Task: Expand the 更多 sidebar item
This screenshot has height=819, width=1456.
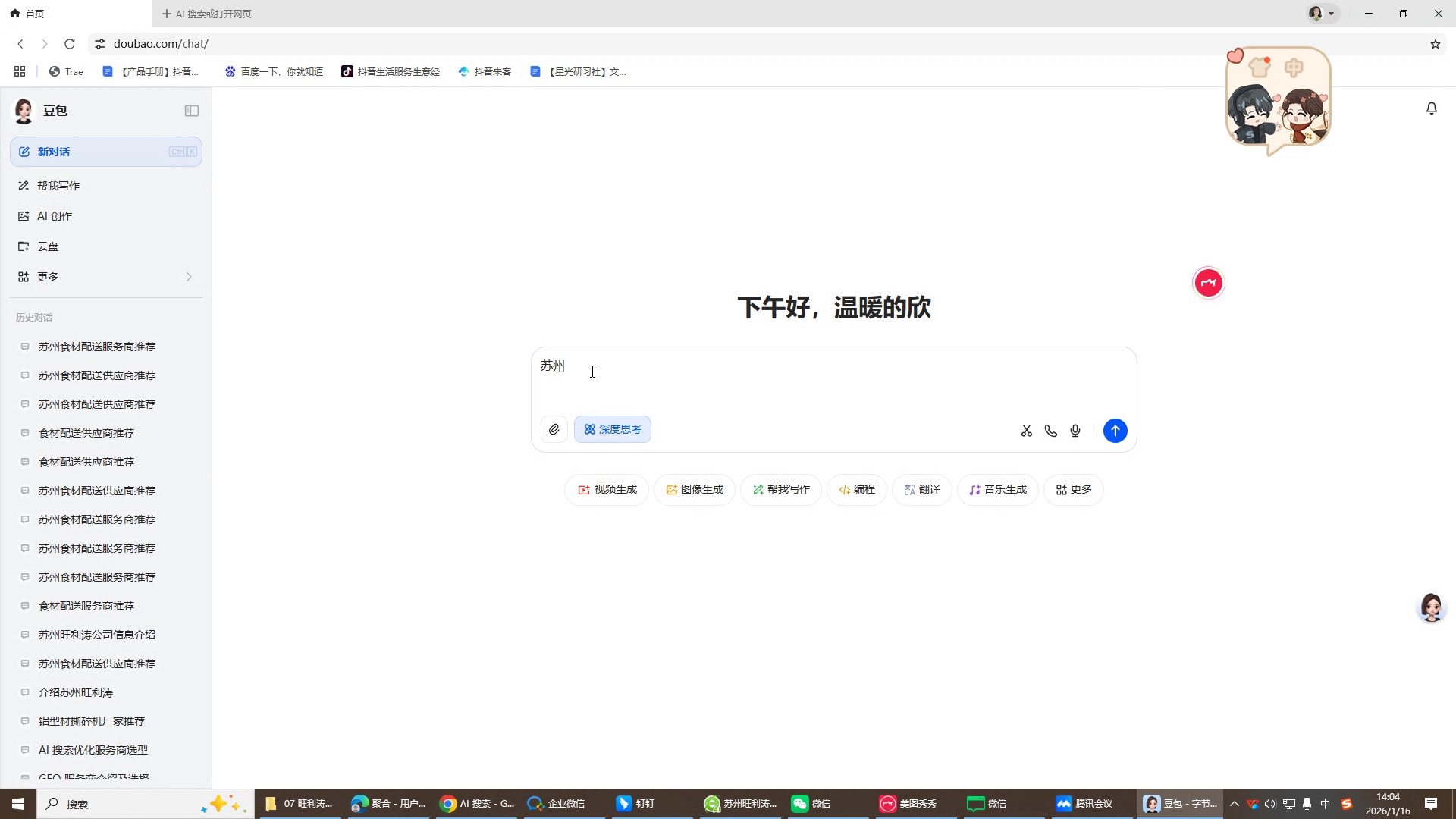Action: click(47, 276)
